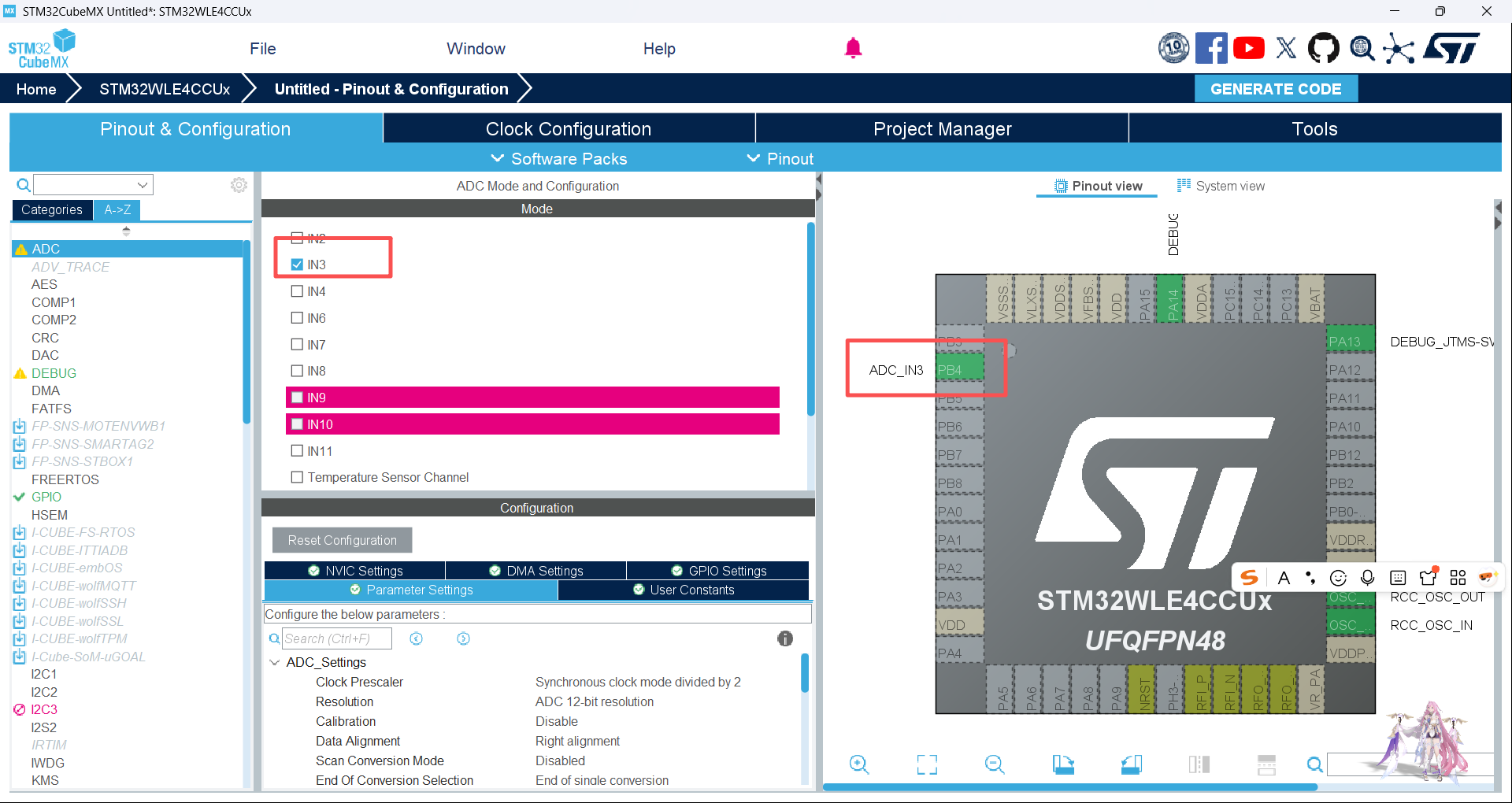
Task: Expand the Pinout dropdown menu
Action: point(780,159)
